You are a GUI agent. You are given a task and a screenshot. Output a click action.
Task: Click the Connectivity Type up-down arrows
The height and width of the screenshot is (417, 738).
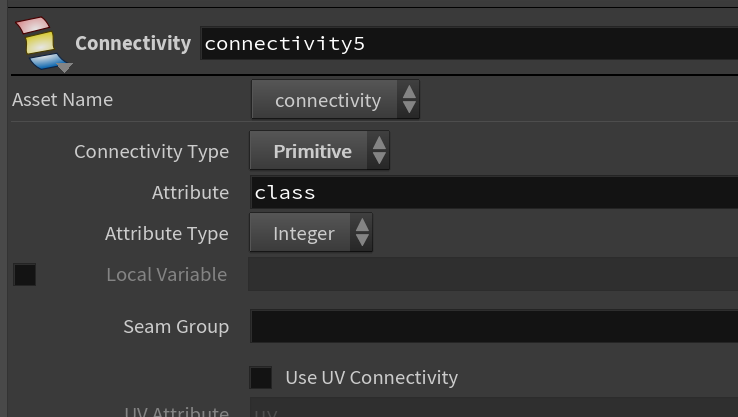click(379, 151)
